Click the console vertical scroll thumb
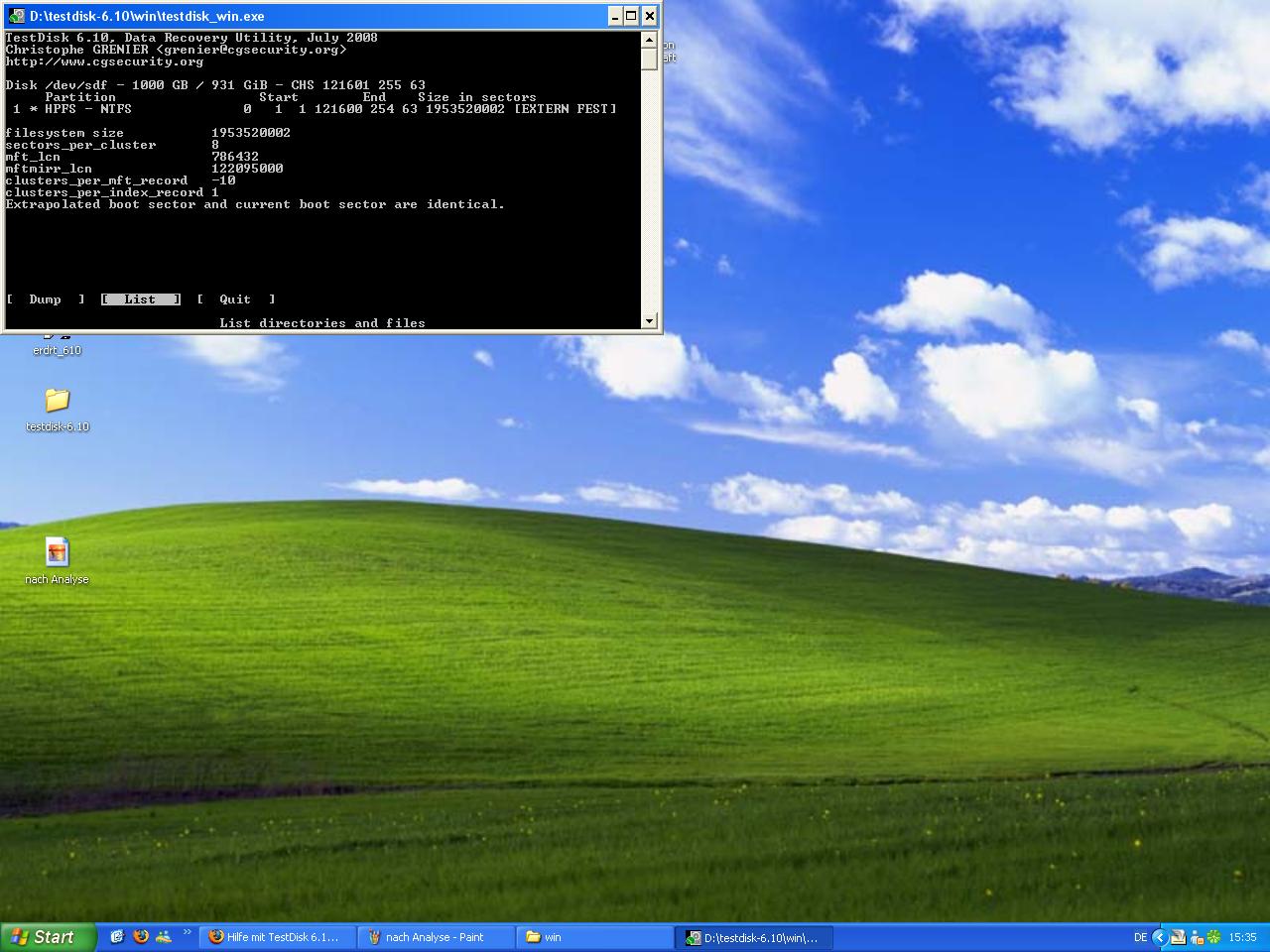 click(x=649, y=59)
